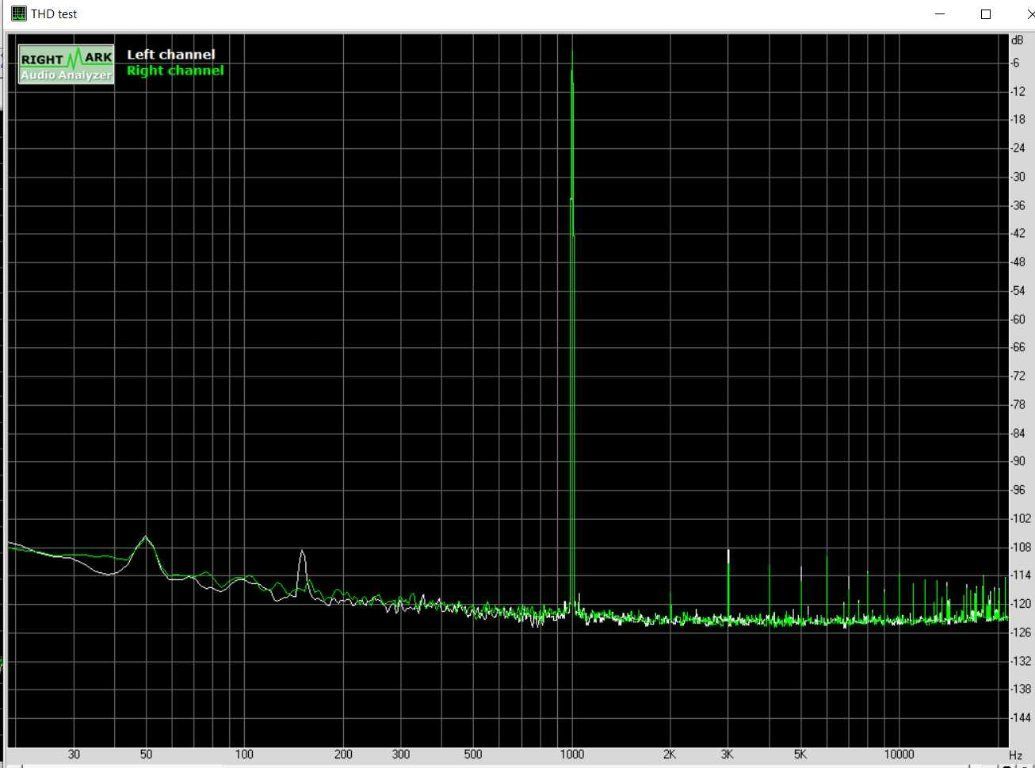Screen dimensions: 1035x768
Task: Click the '30' frequency axis label
Action: click(x=73, y=754)
